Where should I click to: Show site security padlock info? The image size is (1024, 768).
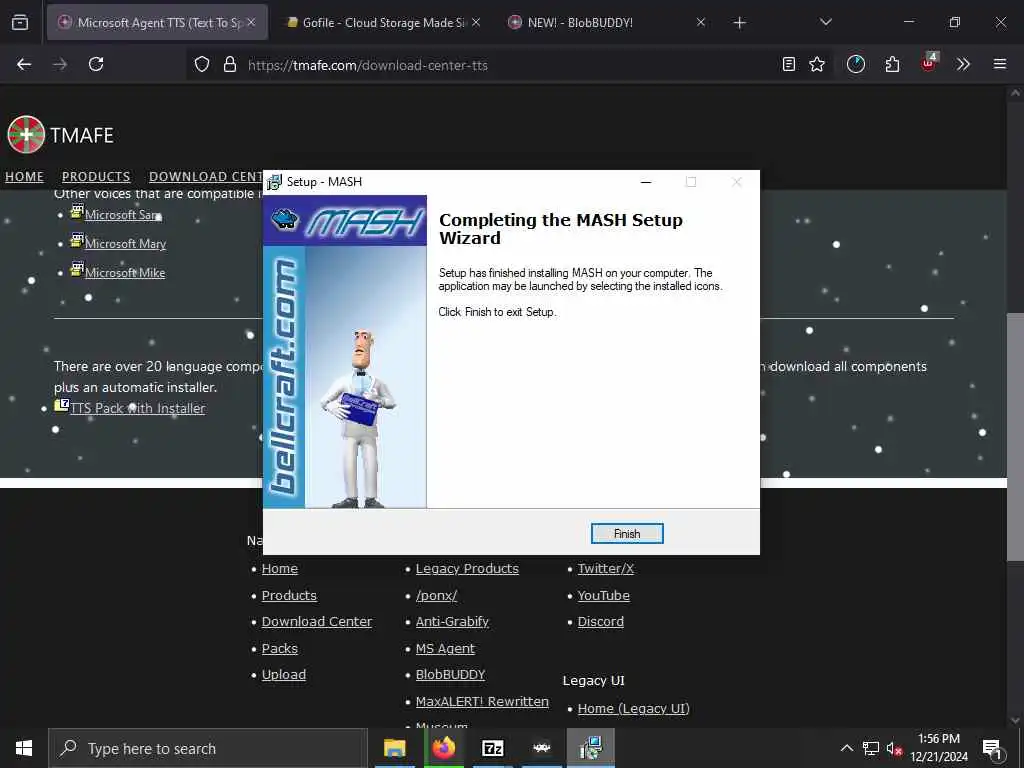(x=229, y=64)
